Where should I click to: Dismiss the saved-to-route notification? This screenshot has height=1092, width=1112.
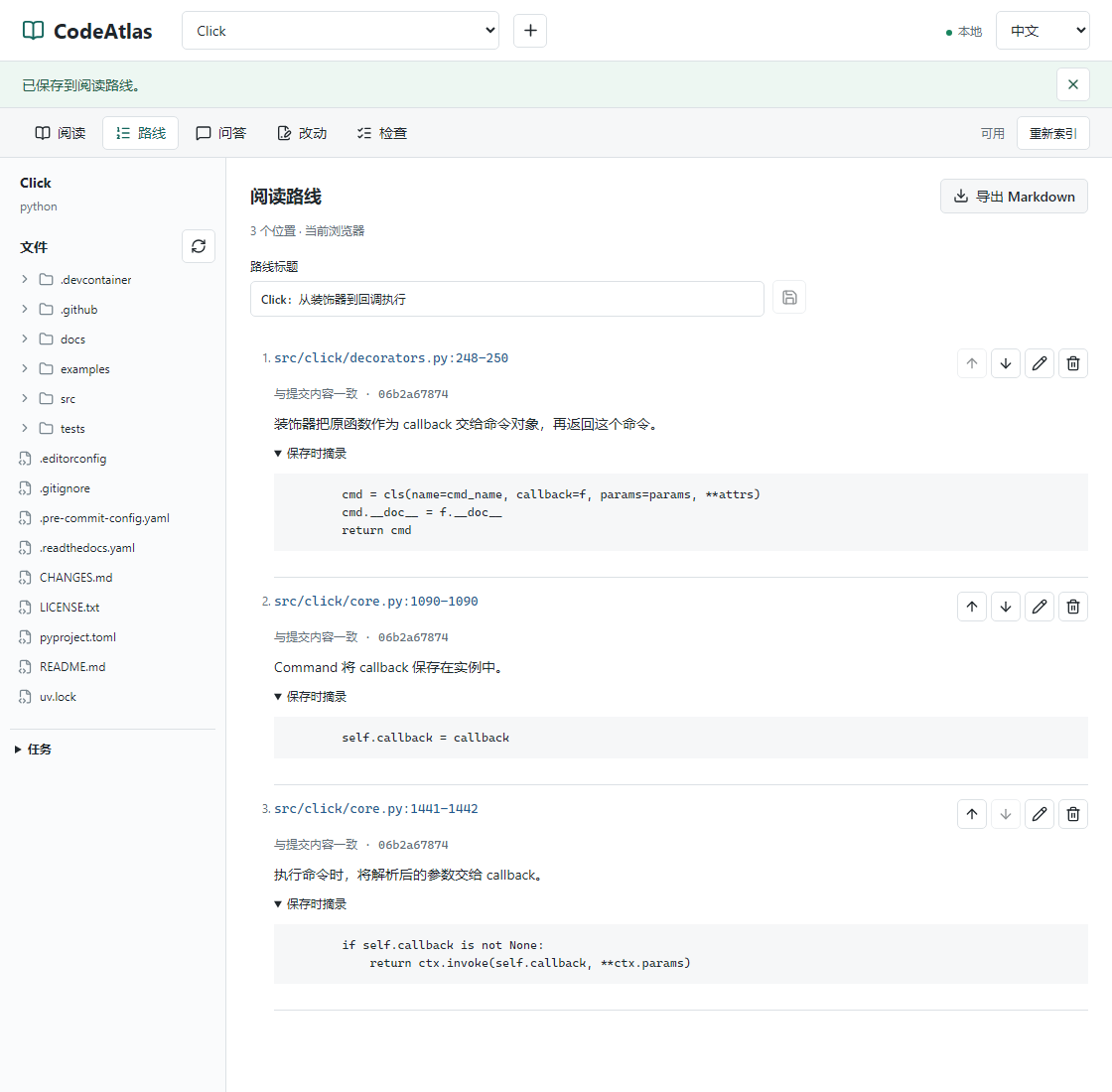tap(1073, 84)
